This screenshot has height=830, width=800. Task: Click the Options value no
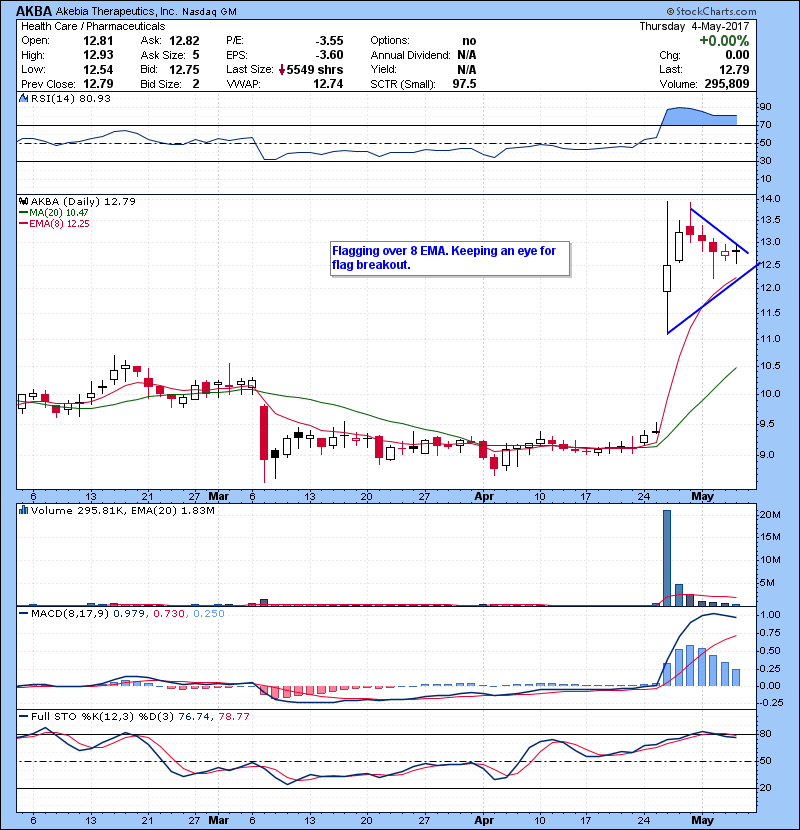[x=469, y=41]
